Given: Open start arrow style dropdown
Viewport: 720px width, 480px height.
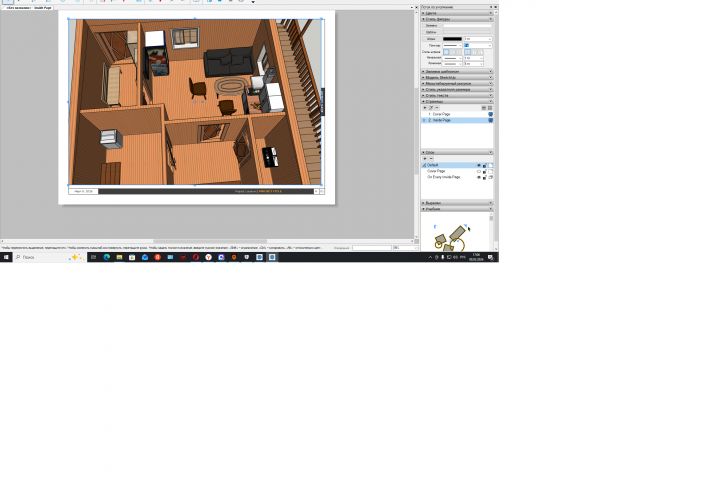Looking at the screenshot, I should [453, 58].
